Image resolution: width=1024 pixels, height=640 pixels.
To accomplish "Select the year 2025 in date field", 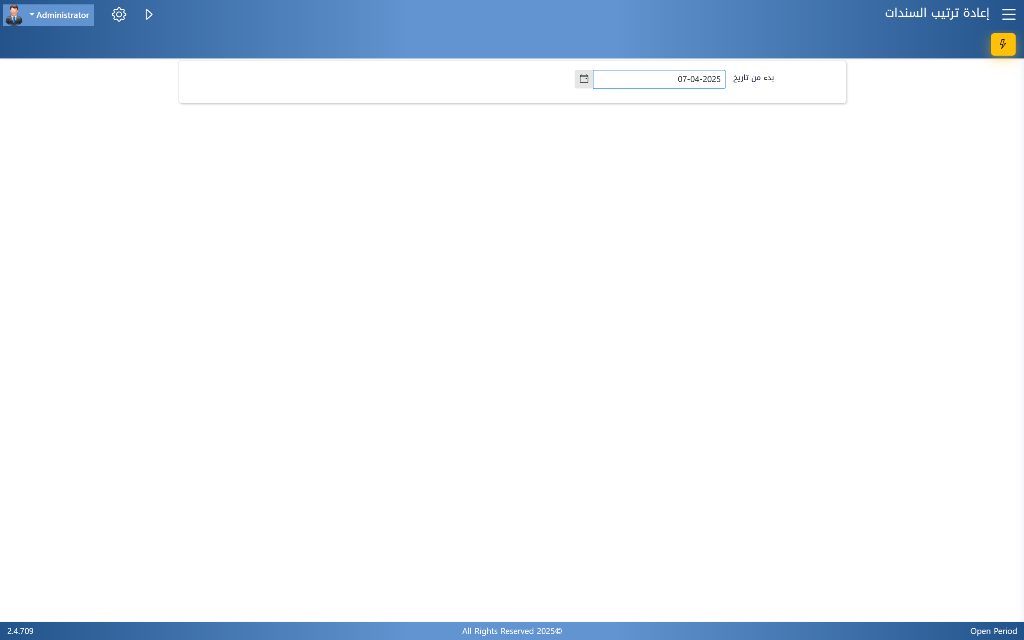I will tap(711, 79).
